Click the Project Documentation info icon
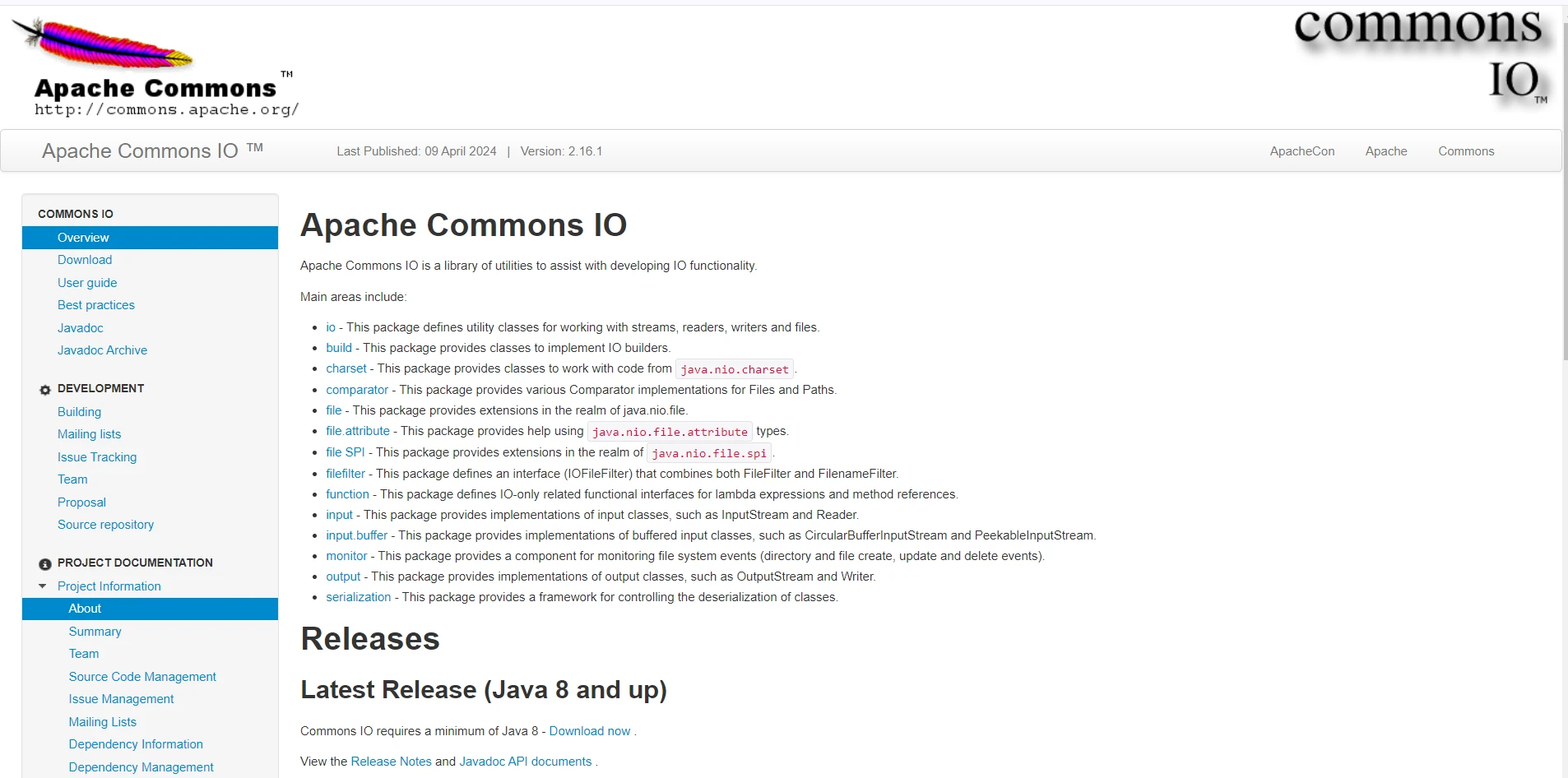Viewport: 1568px width, 778px height. click(x=45, y=564)
